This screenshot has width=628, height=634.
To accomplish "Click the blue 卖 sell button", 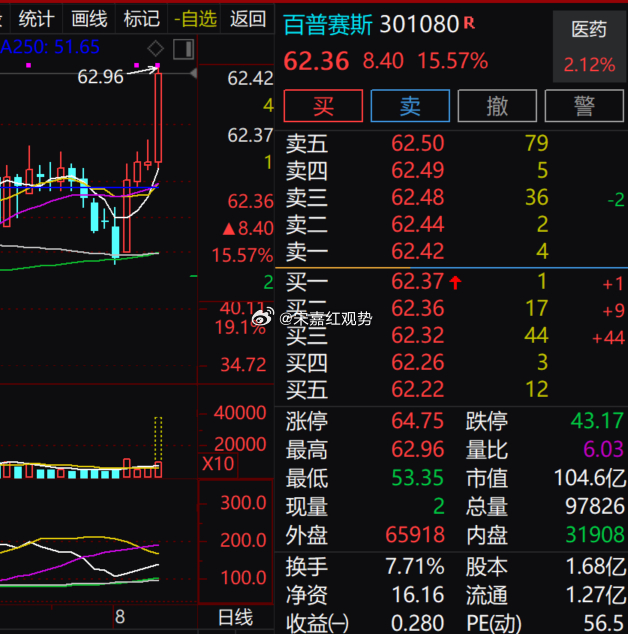I will [410, 106].
